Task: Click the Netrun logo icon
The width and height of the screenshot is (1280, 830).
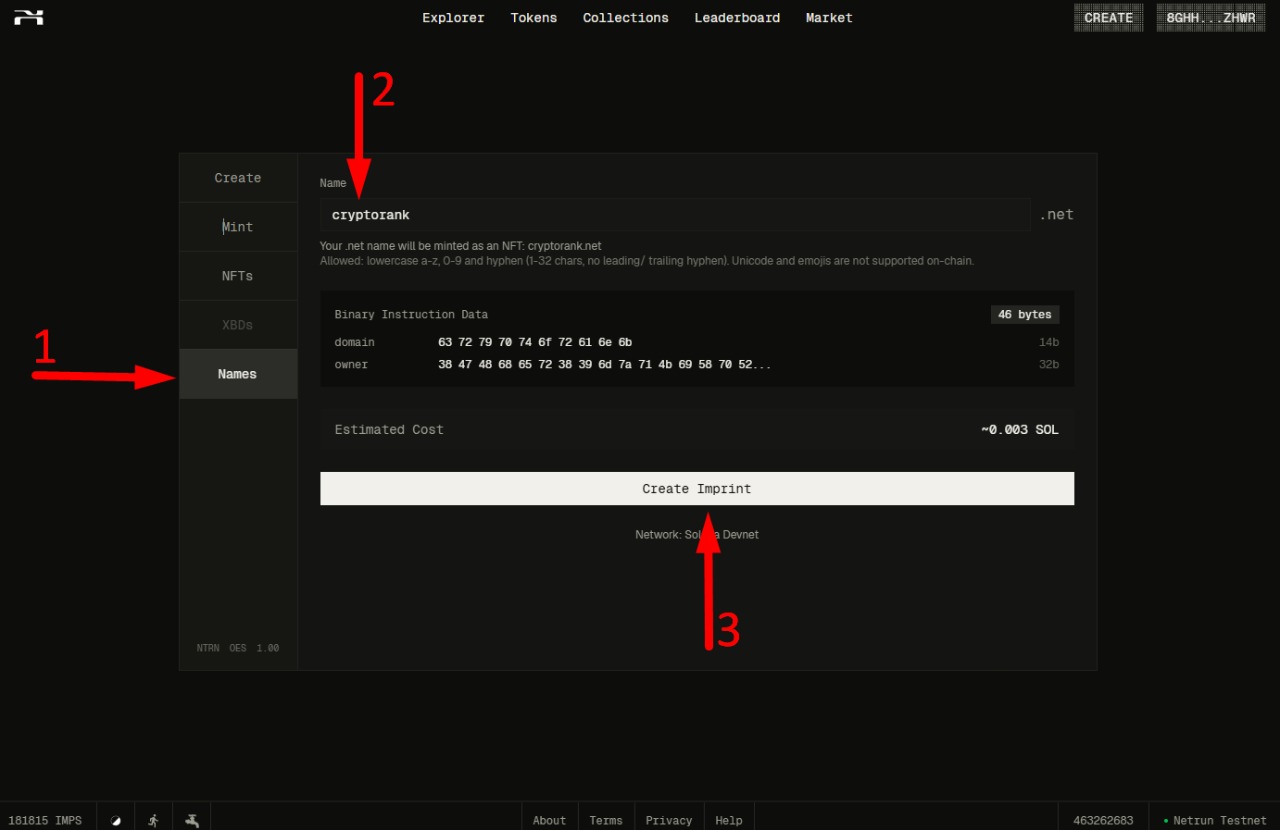Action: tap(28, 17)
